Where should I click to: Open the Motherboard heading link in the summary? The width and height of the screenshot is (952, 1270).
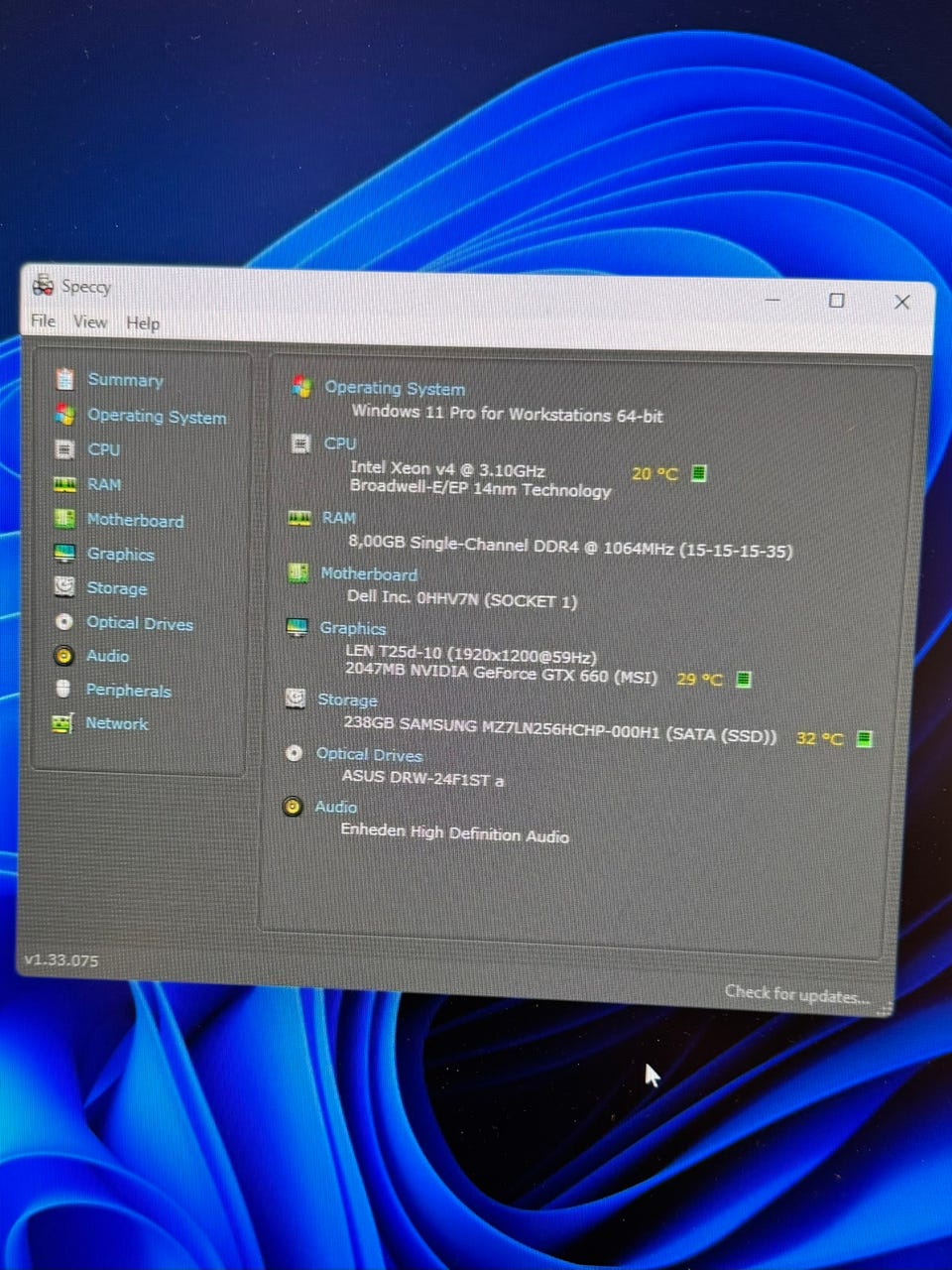click(369, 573)
